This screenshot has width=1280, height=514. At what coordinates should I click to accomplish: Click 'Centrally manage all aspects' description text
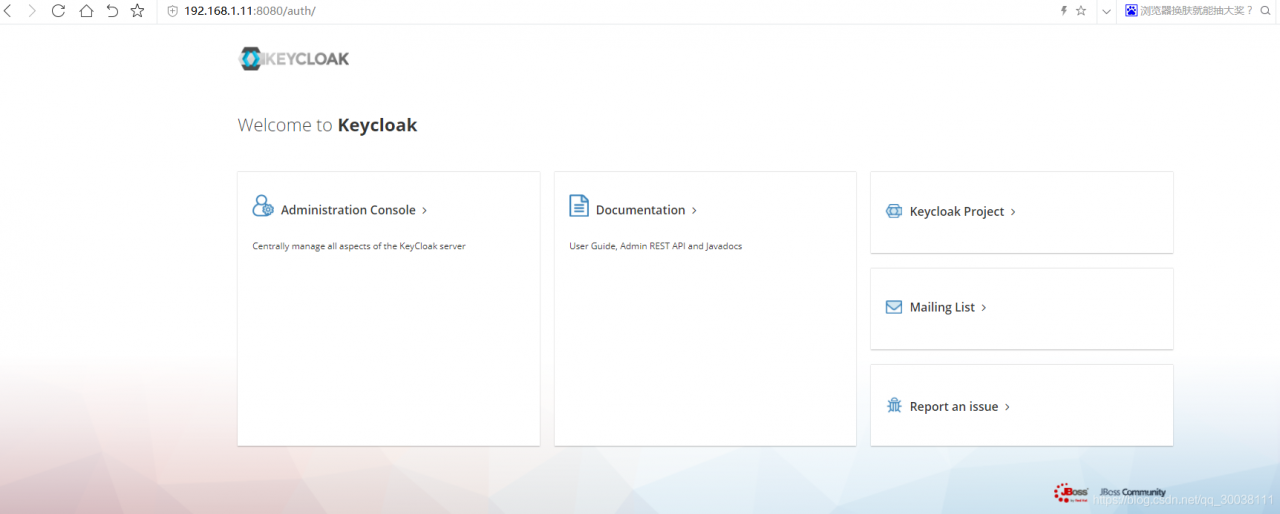359,246
